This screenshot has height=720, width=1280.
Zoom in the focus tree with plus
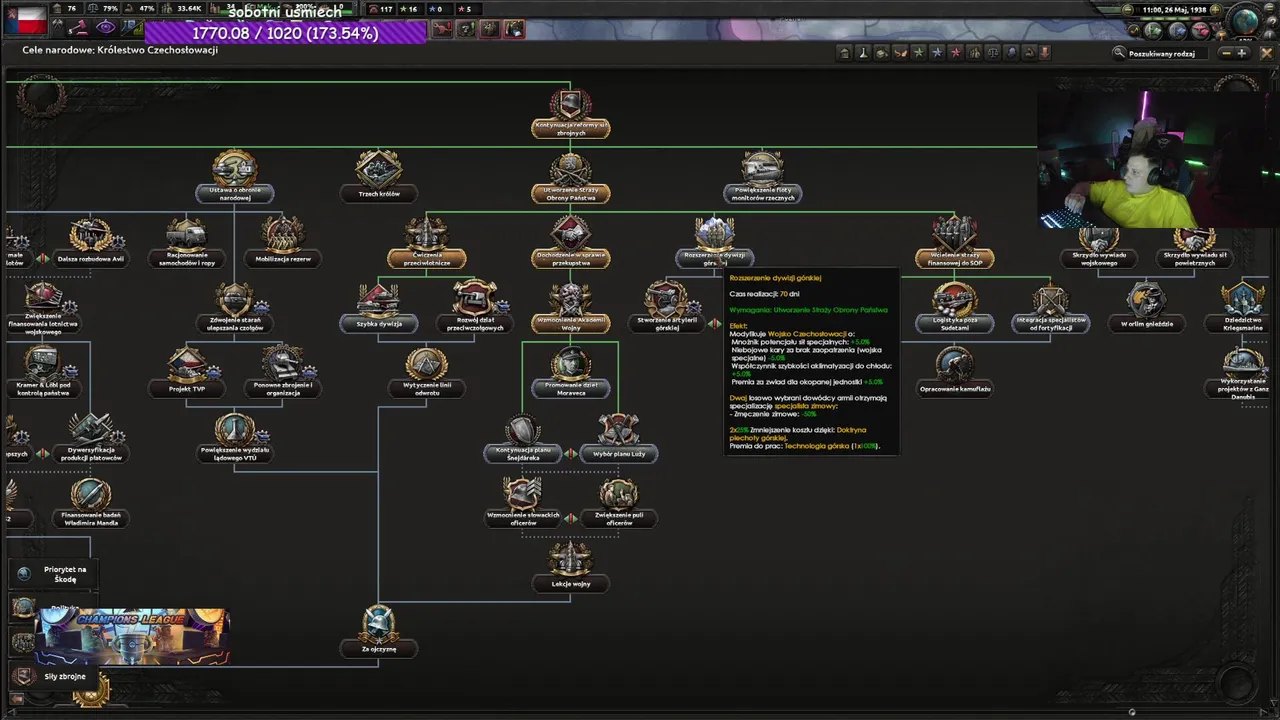pyautogui.click(x=1242, y=53)
